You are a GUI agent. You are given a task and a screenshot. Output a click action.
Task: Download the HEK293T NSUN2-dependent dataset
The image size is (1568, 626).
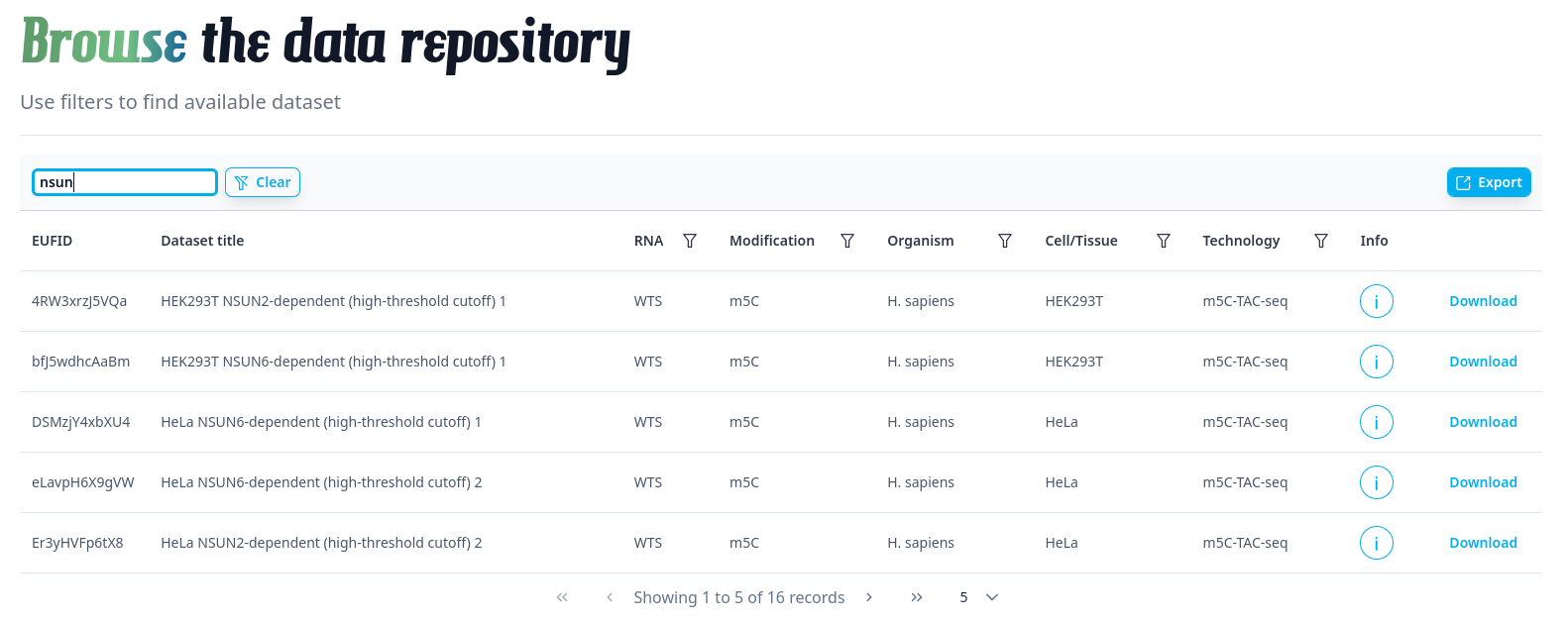coord(1483,301)
